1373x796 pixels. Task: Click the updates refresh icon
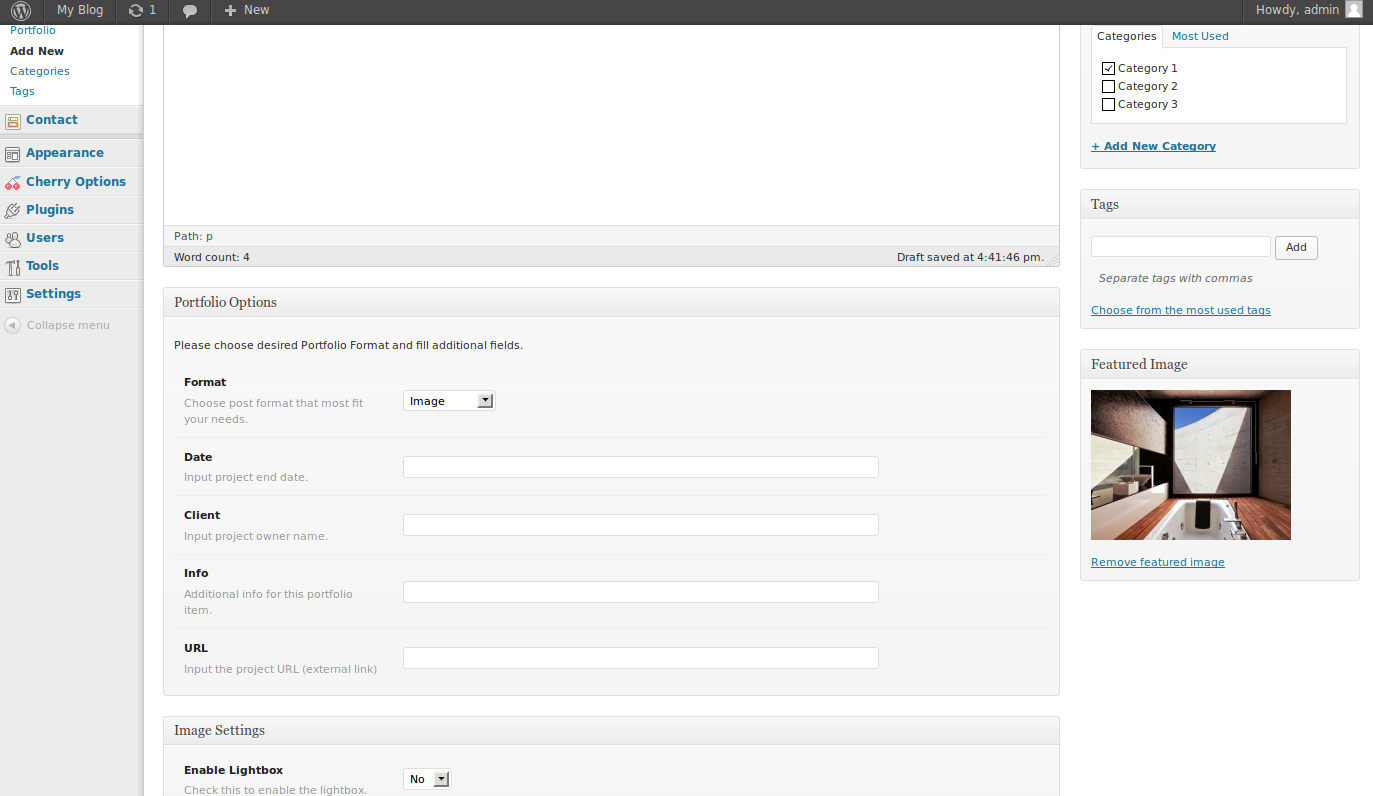[x=136, y=10]
